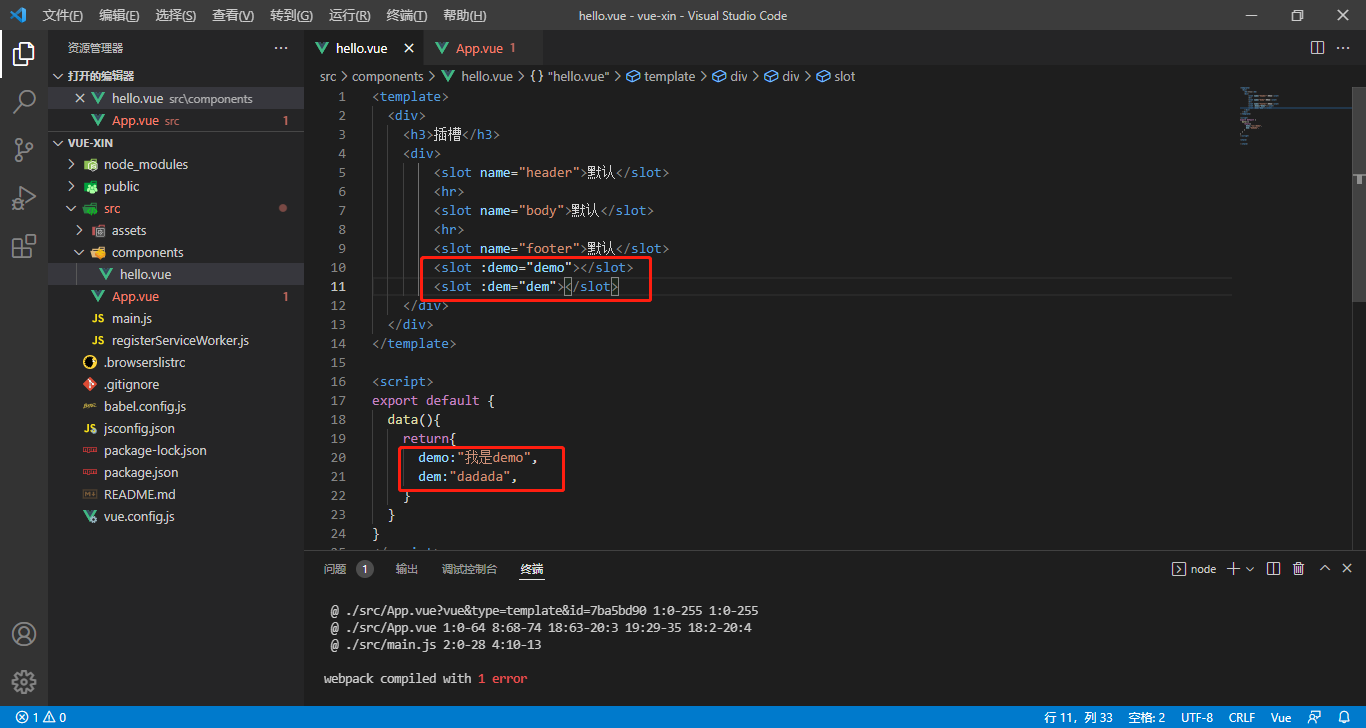Open .browserslistrc file
1366x728 pixels.
(176, 362)
